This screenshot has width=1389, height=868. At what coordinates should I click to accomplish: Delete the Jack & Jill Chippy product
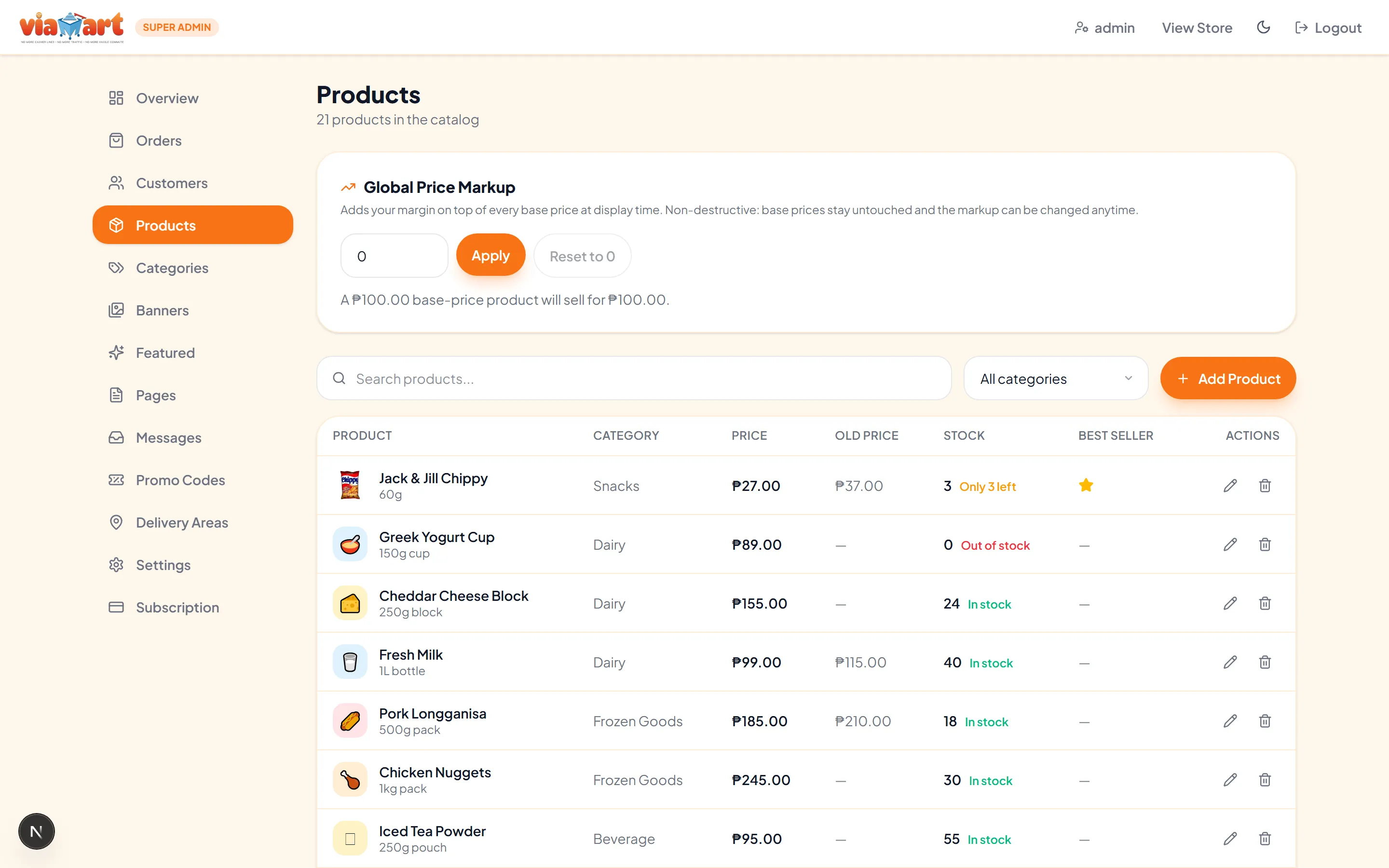[x=1265, y=486]
